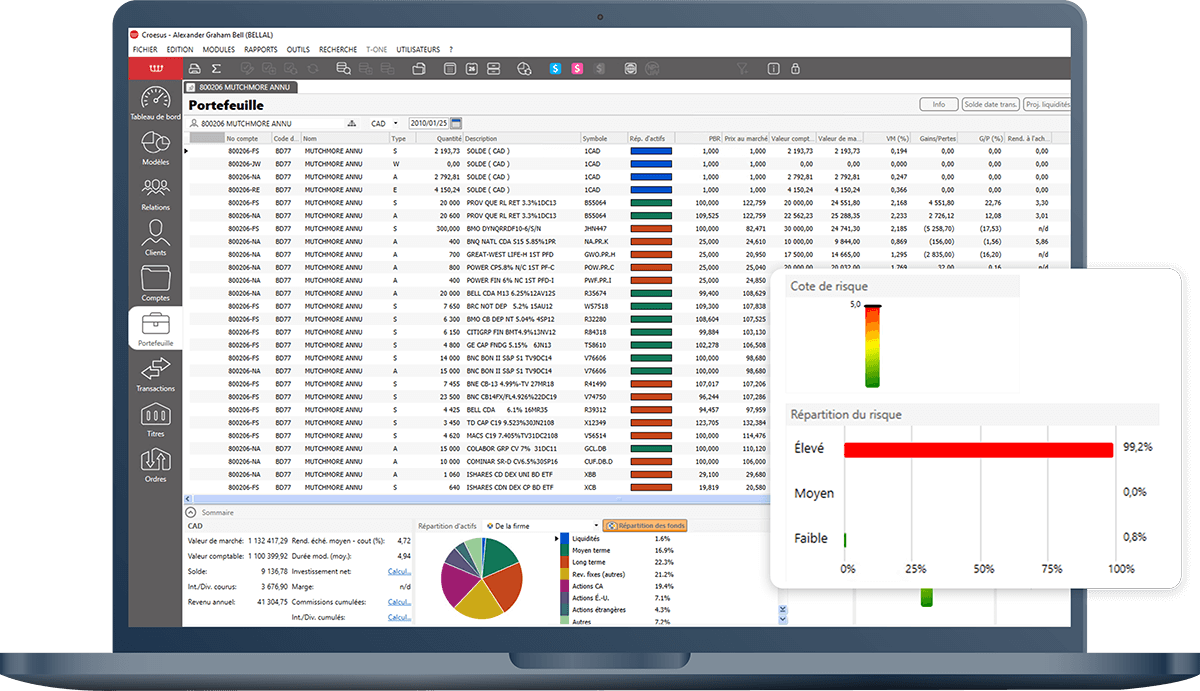Sort by the Gains/Pertes column header
Image resolution: width=1200 pixels, height=691 pixels.
coord(936,139)
